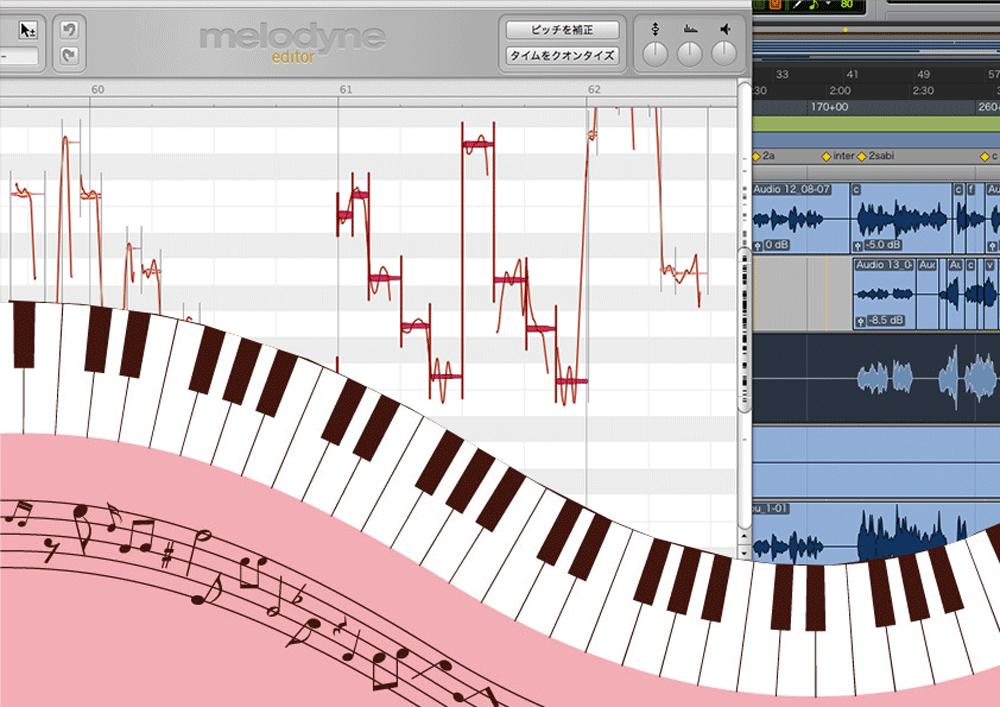Click bar 60 on the Melodyne ruler
1000x707 pixels.
point(98,89)
